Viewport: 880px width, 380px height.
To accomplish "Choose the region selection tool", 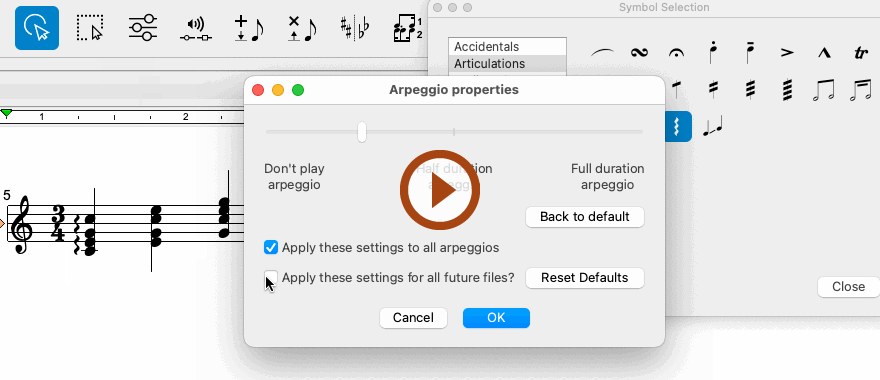I will click(90, 28).
